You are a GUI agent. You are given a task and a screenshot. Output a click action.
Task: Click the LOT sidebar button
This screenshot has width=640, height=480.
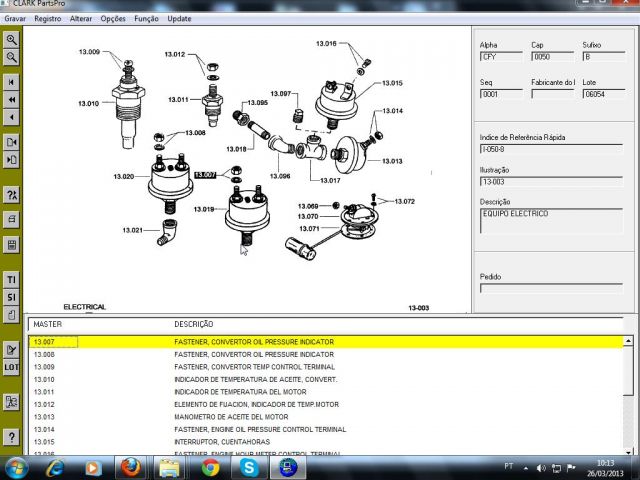coord(11,367)
